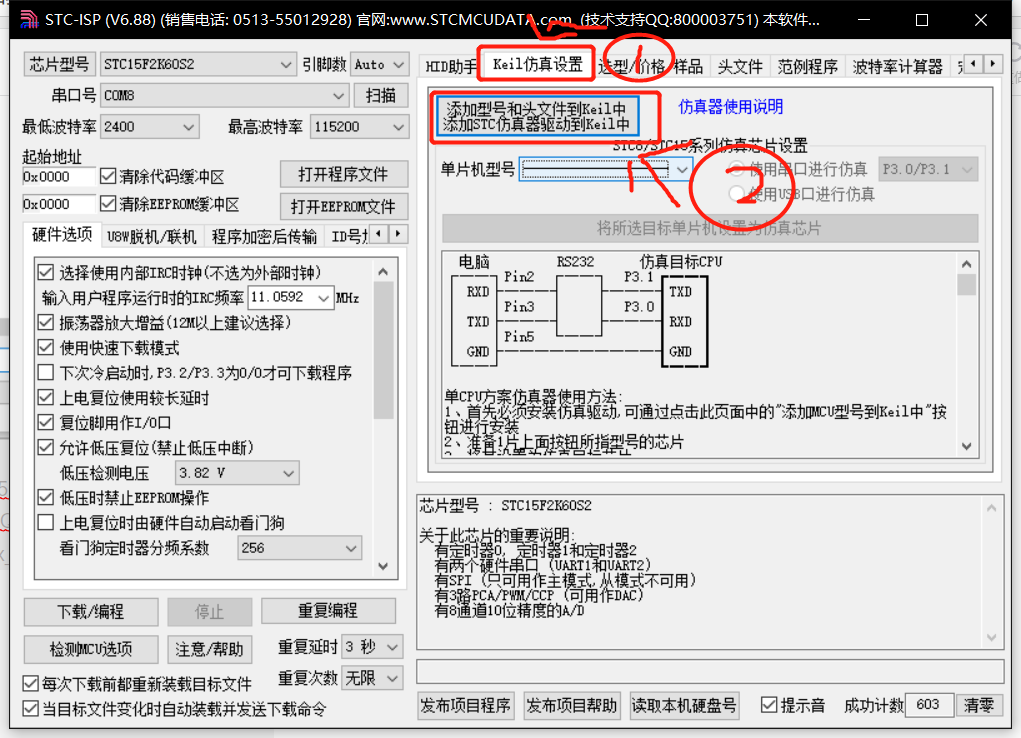Click the scroll-up arrow of the hardware options list

[x=385, y=269]
